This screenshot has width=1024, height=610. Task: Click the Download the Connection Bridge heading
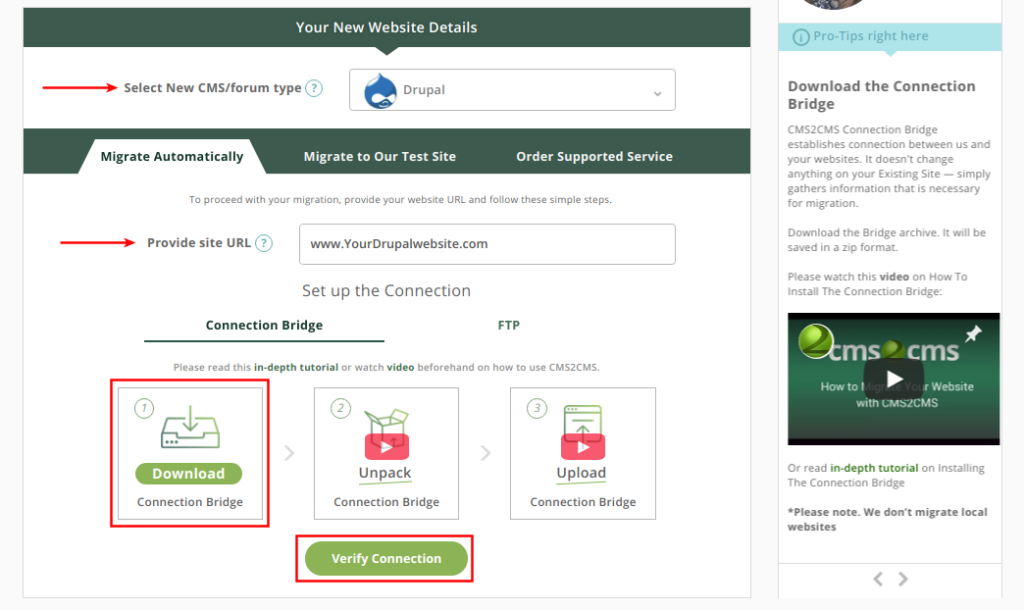(882, 95)
